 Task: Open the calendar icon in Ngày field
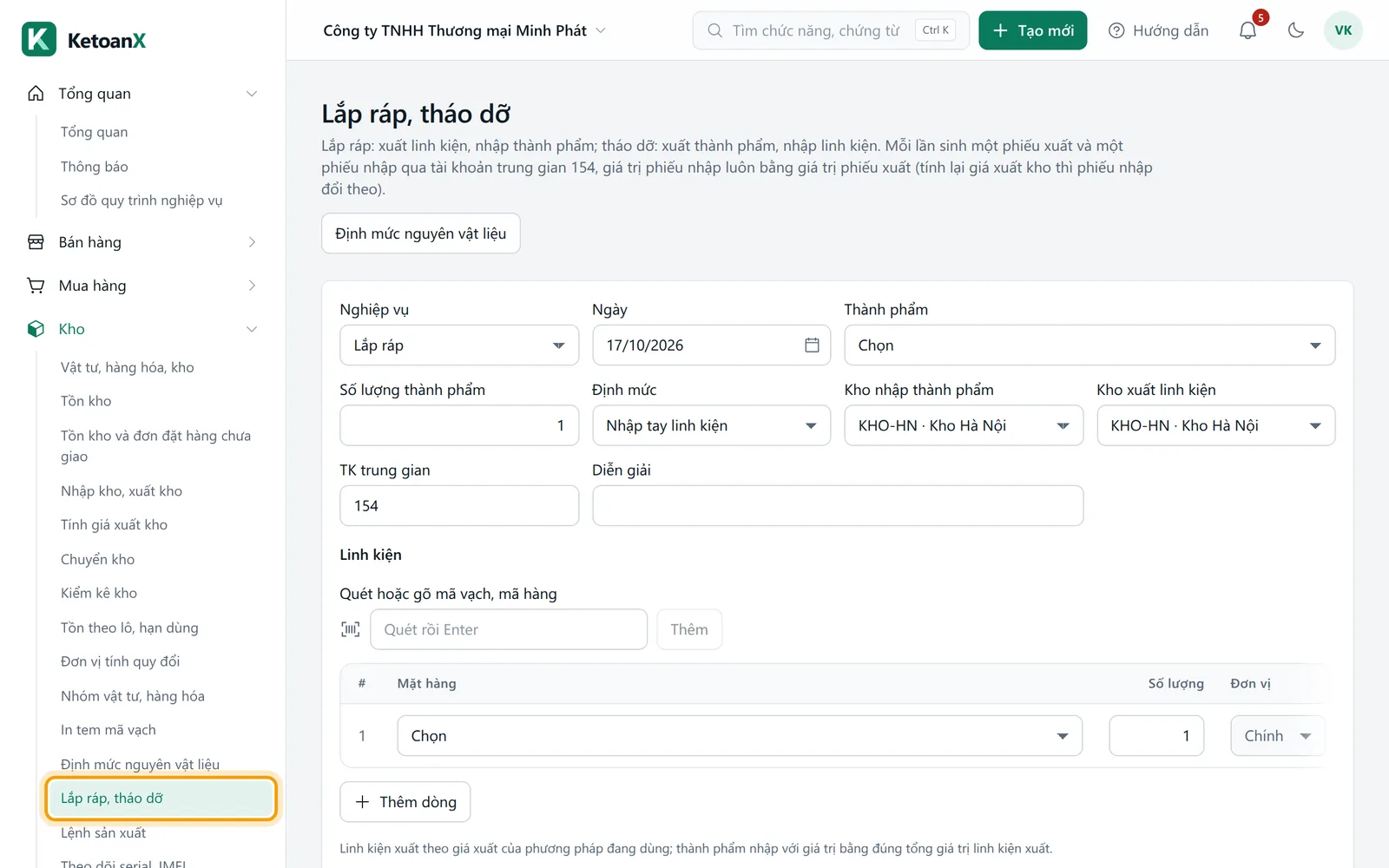(x=812, y=345)
